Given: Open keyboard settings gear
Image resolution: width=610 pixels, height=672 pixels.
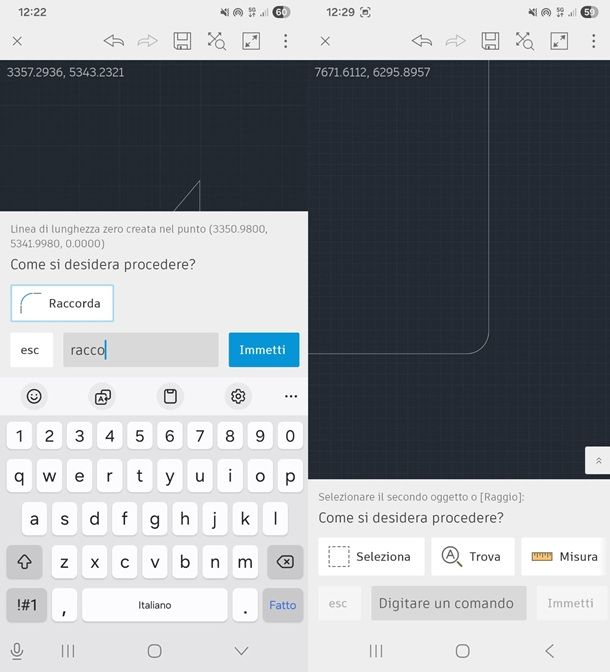Looking at the screenshot, I should [x=238, y=396].
